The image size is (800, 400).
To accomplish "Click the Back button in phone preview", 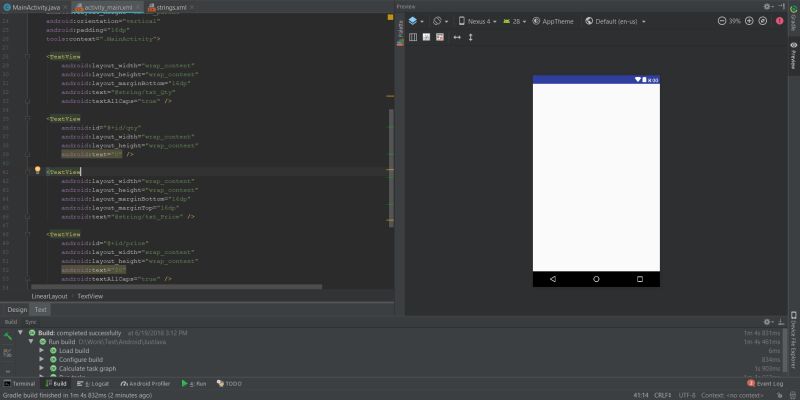I will click(553, 279).
